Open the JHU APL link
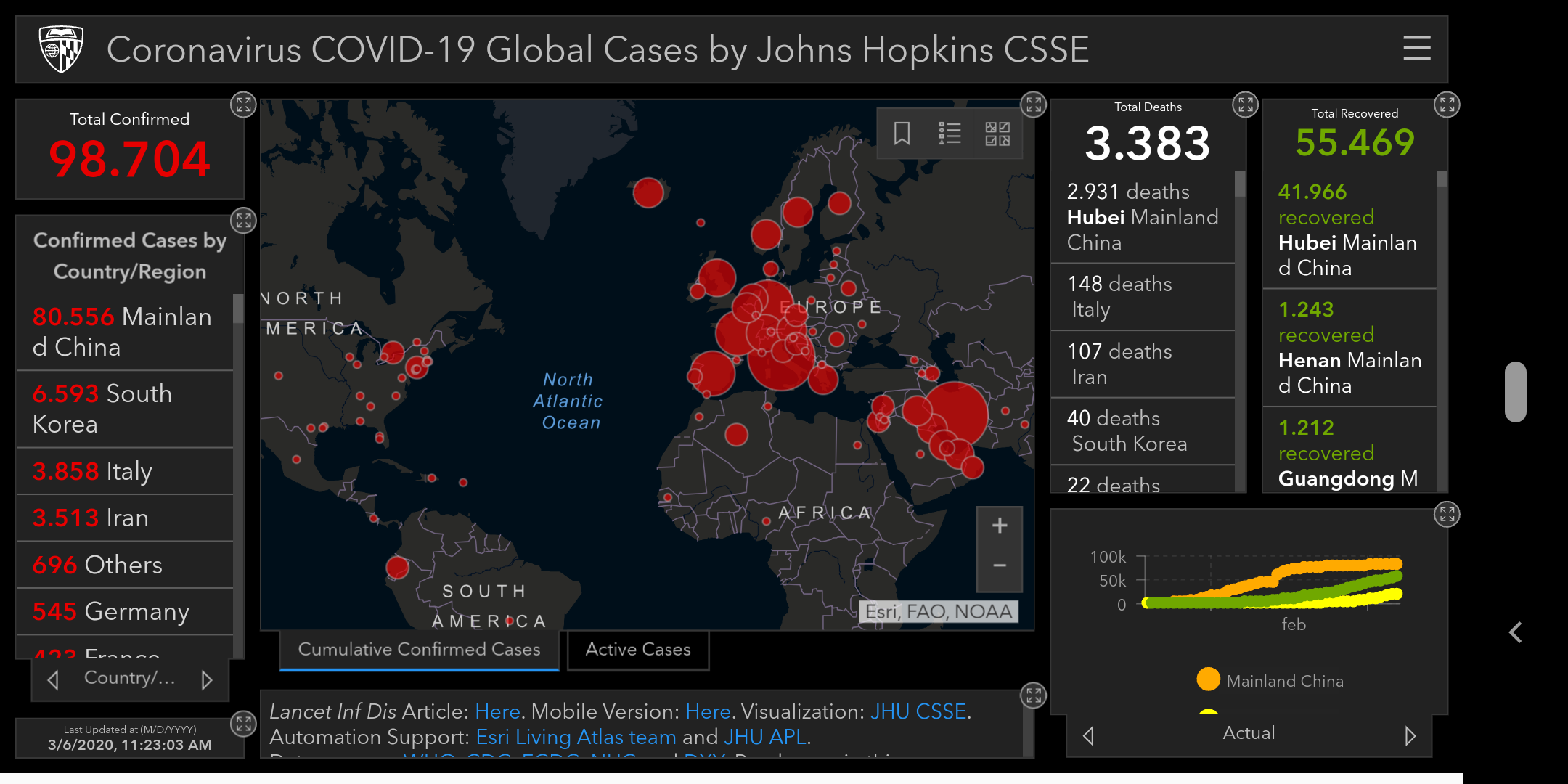 tap(765, 737)
